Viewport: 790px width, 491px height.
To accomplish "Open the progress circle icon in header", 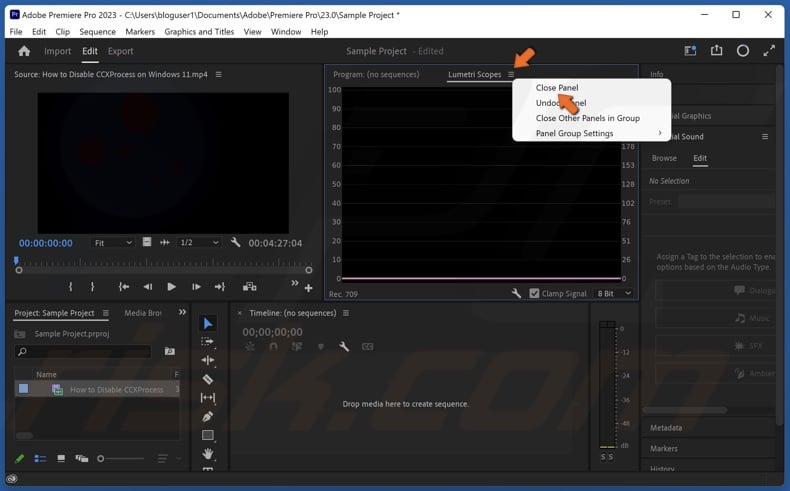I will click(x=743, y=51).
